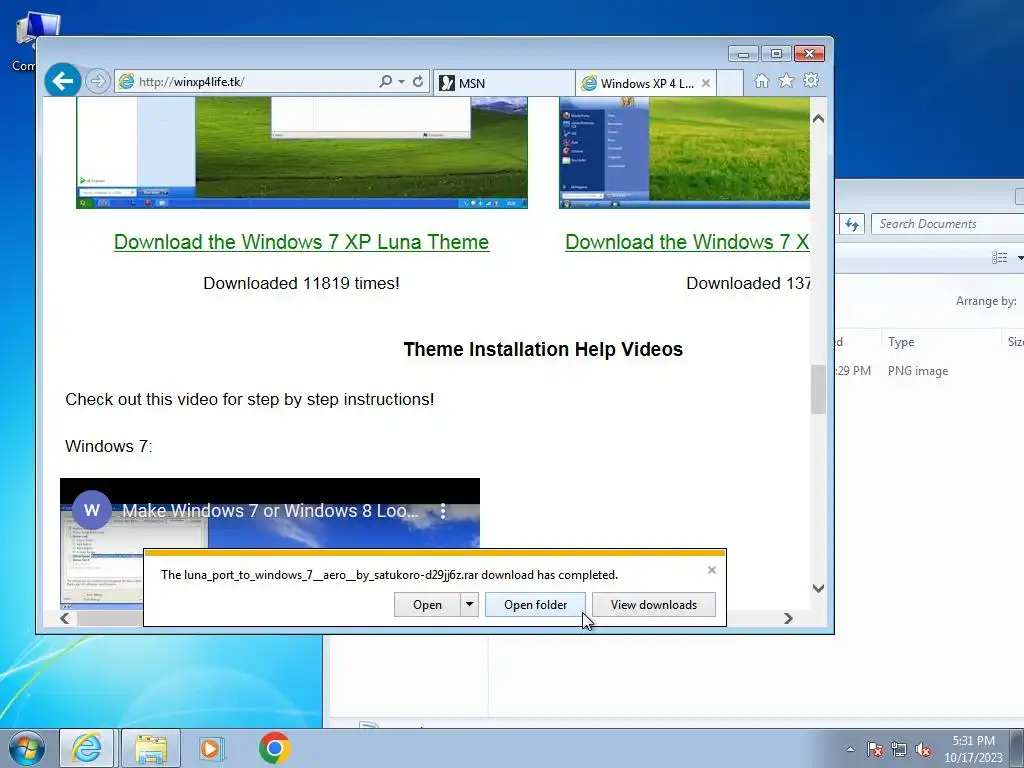Image resolution: width=1024 pixels, height=768 pixels.
Task: Click the search magnifier in address bar
Action: coord(385,81)
